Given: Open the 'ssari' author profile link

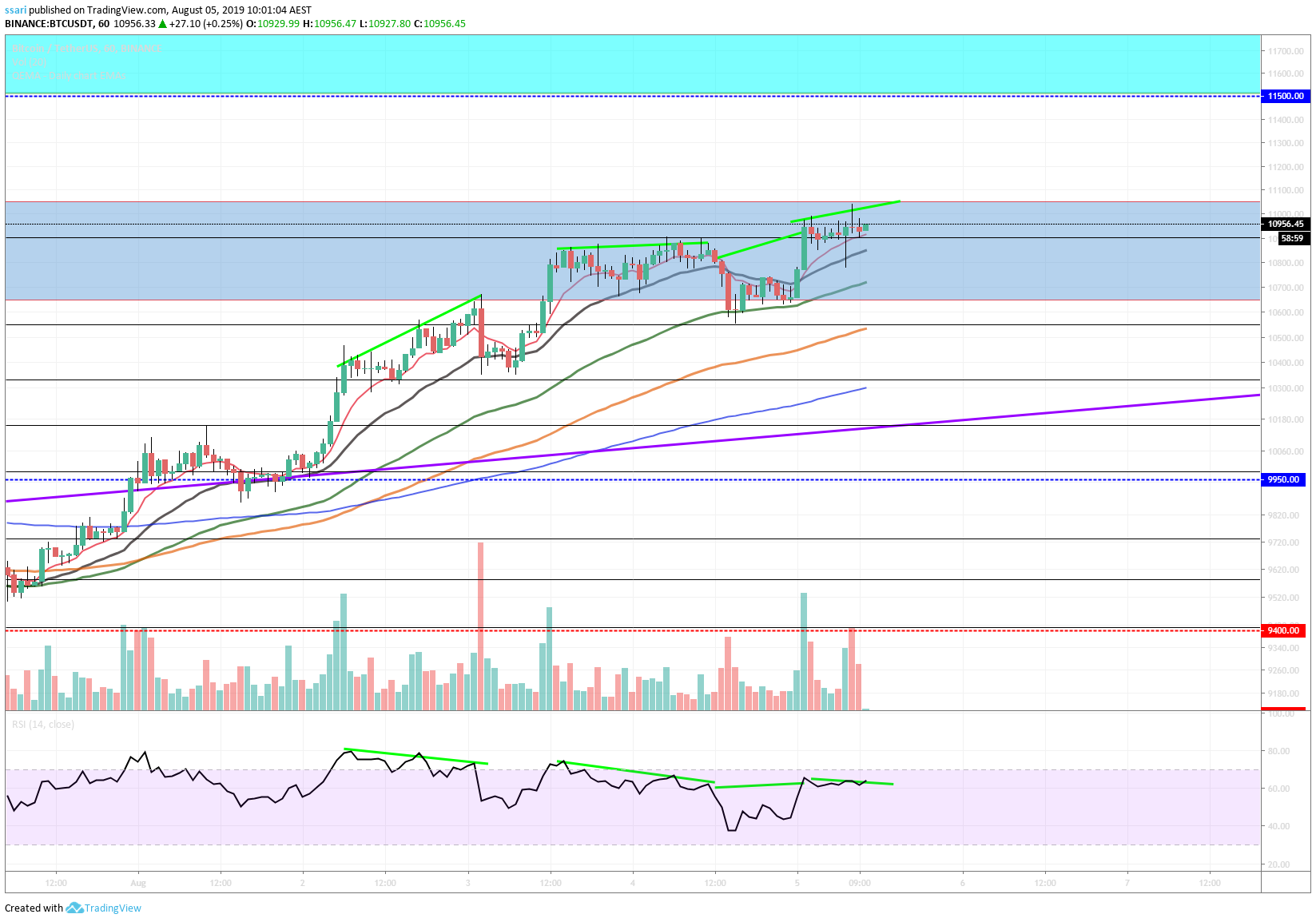Looking at the screenshot, I should pos(16,10).
